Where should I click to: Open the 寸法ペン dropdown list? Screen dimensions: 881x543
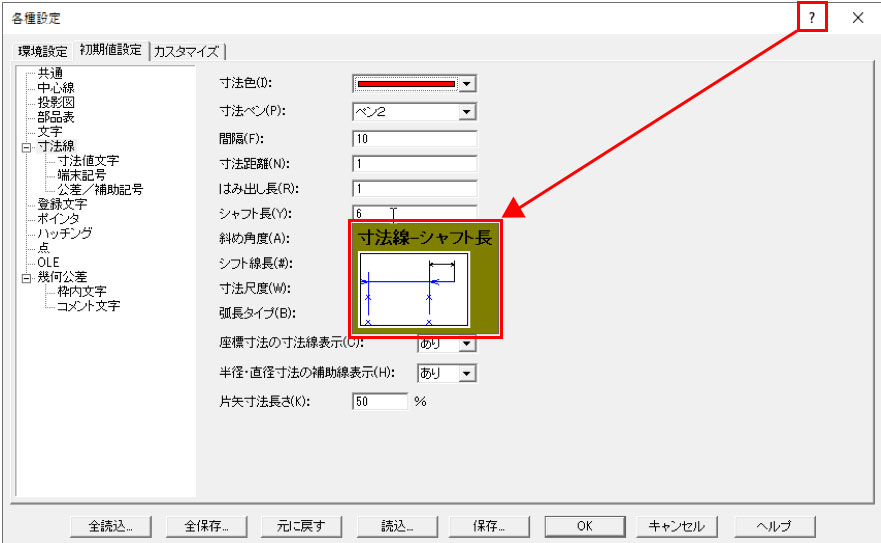[466, 112]
